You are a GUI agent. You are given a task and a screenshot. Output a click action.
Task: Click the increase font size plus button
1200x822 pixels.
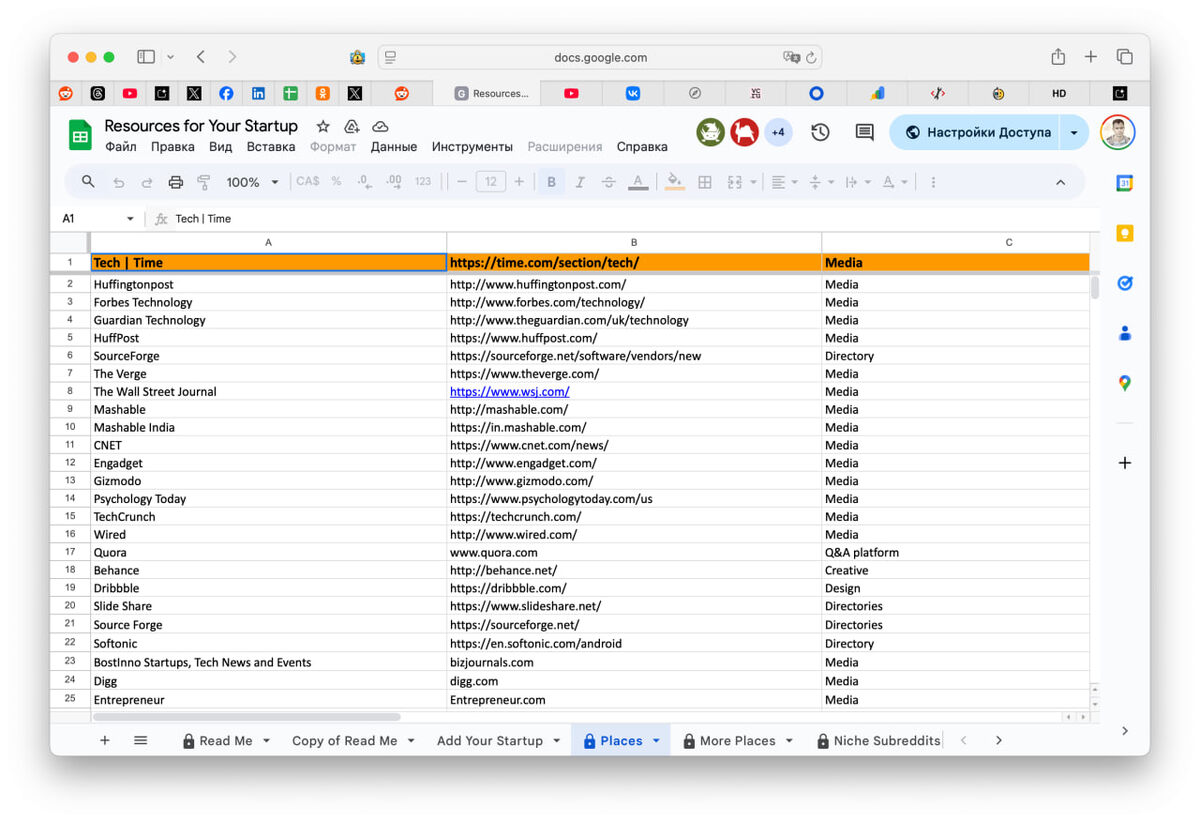(x=518, y=182)
